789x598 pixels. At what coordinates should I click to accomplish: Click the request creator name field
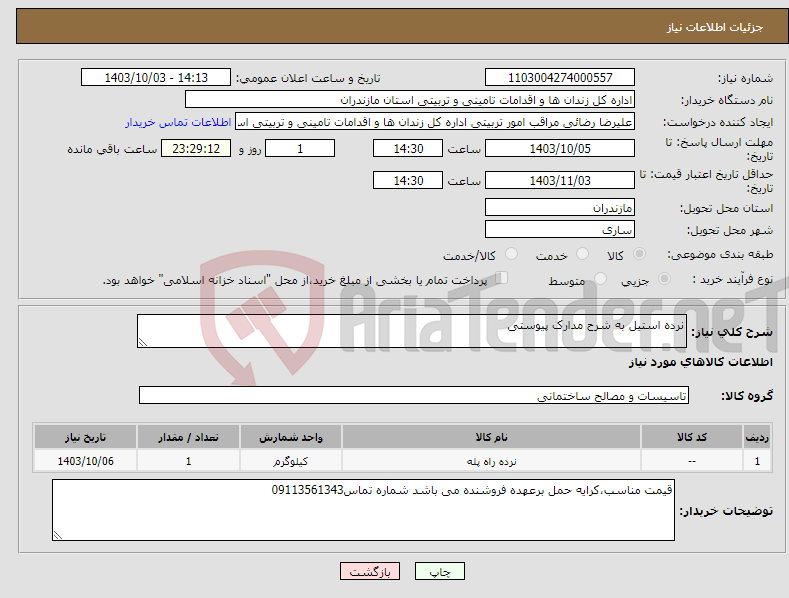435,122
